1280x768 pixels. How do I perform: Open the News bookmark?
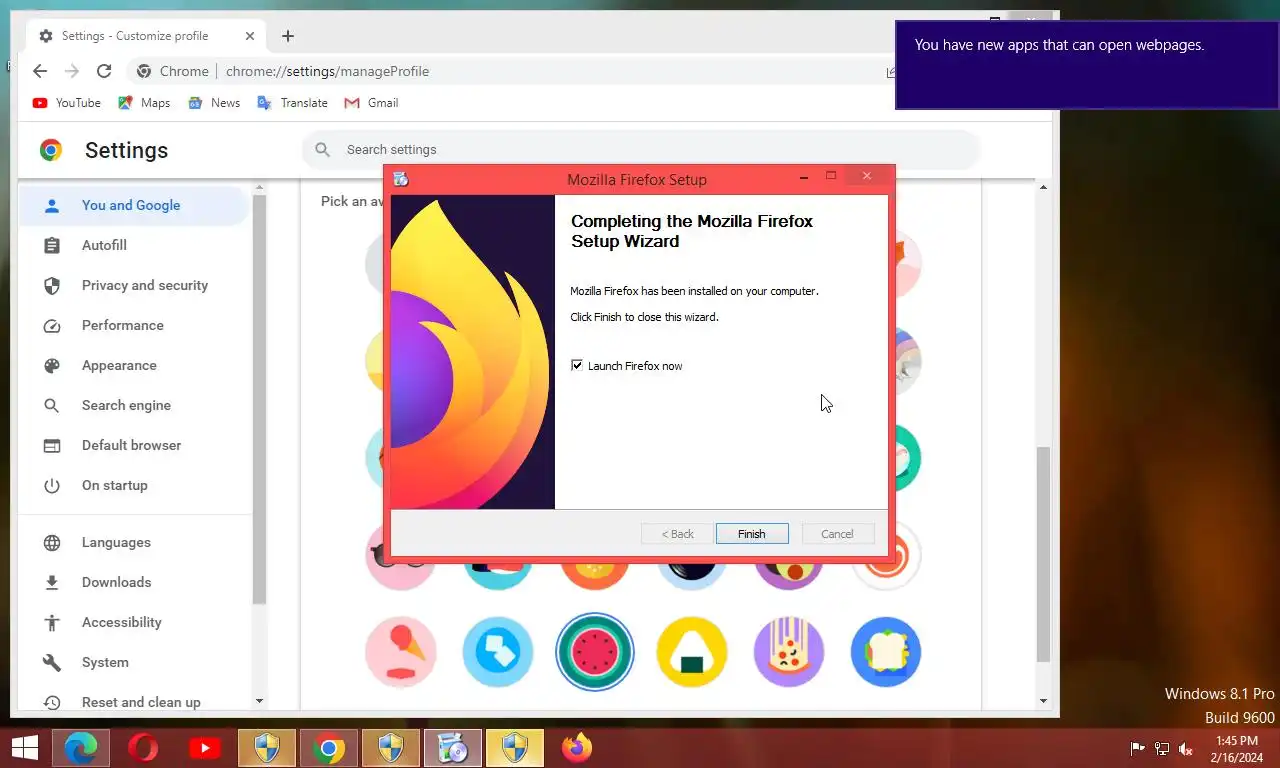(x=213, y=103)
